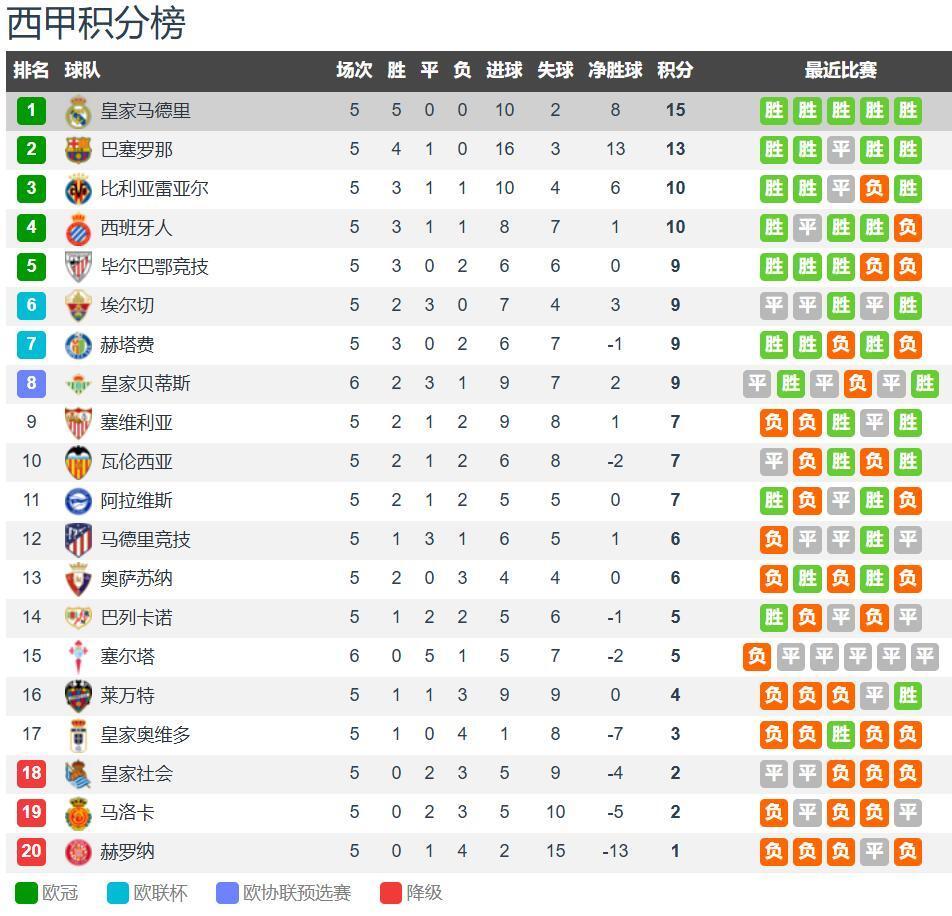Click the cyan 欧联杯 legend swatch
The image size is (952, 916).
(x=118, y=893)
